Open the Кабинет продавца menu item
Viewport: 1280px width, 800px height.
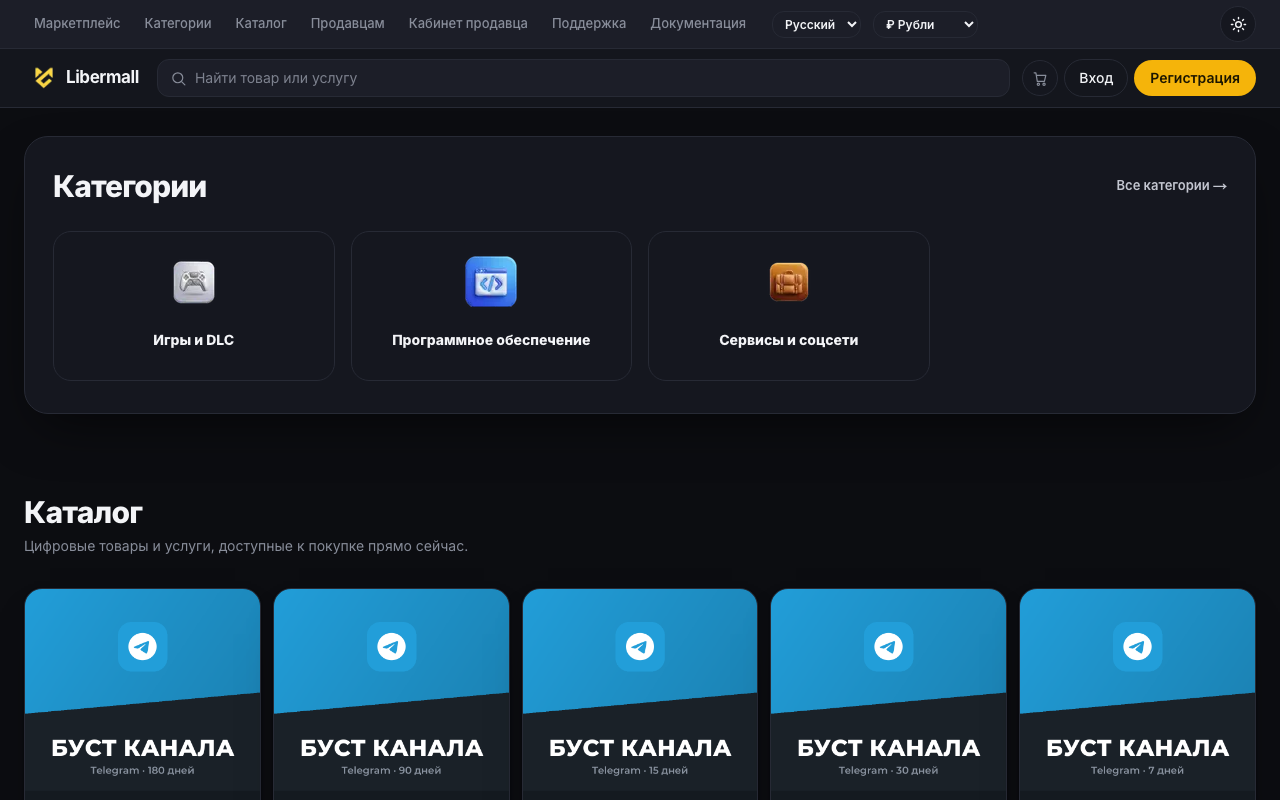tap(468, 23)
